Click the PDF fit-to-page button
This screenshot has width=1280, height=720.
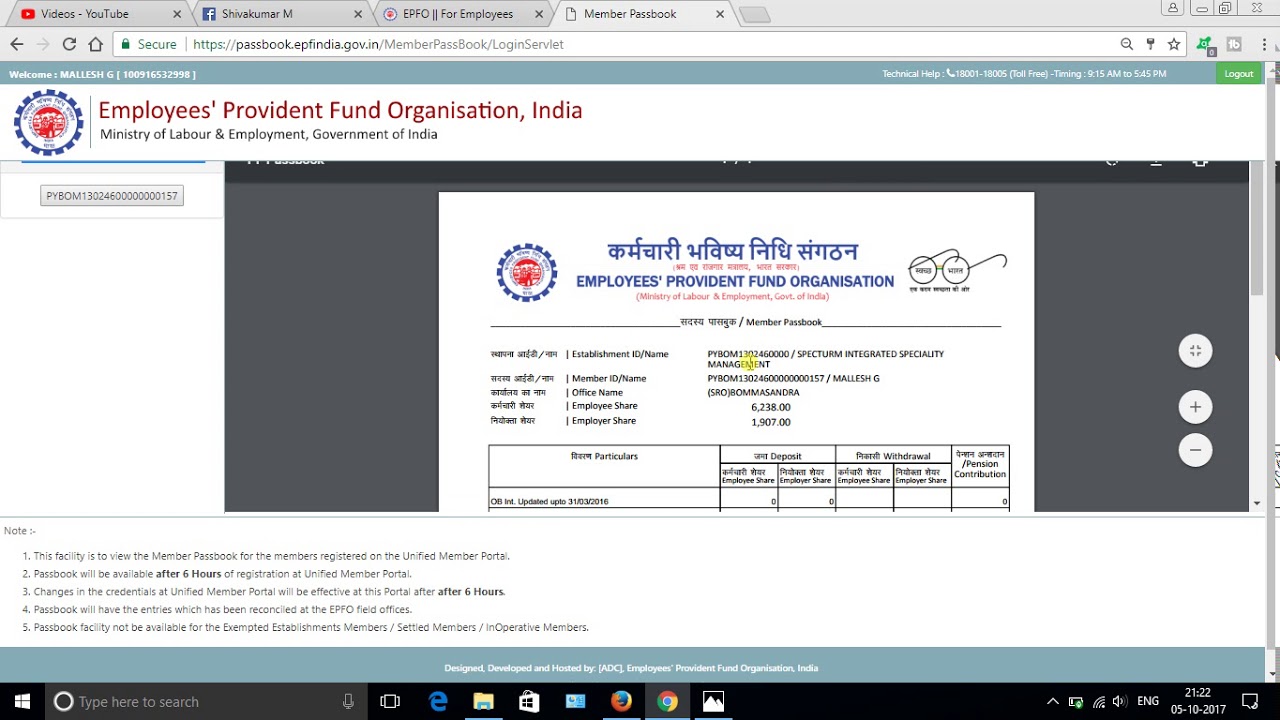click(1195, 350)
